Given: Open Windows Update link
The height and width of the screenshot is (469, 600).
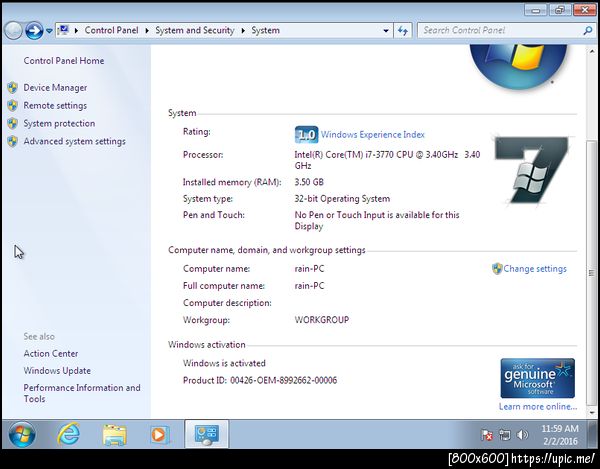Looking at the screenshot, I should click(x=57, y=371).
